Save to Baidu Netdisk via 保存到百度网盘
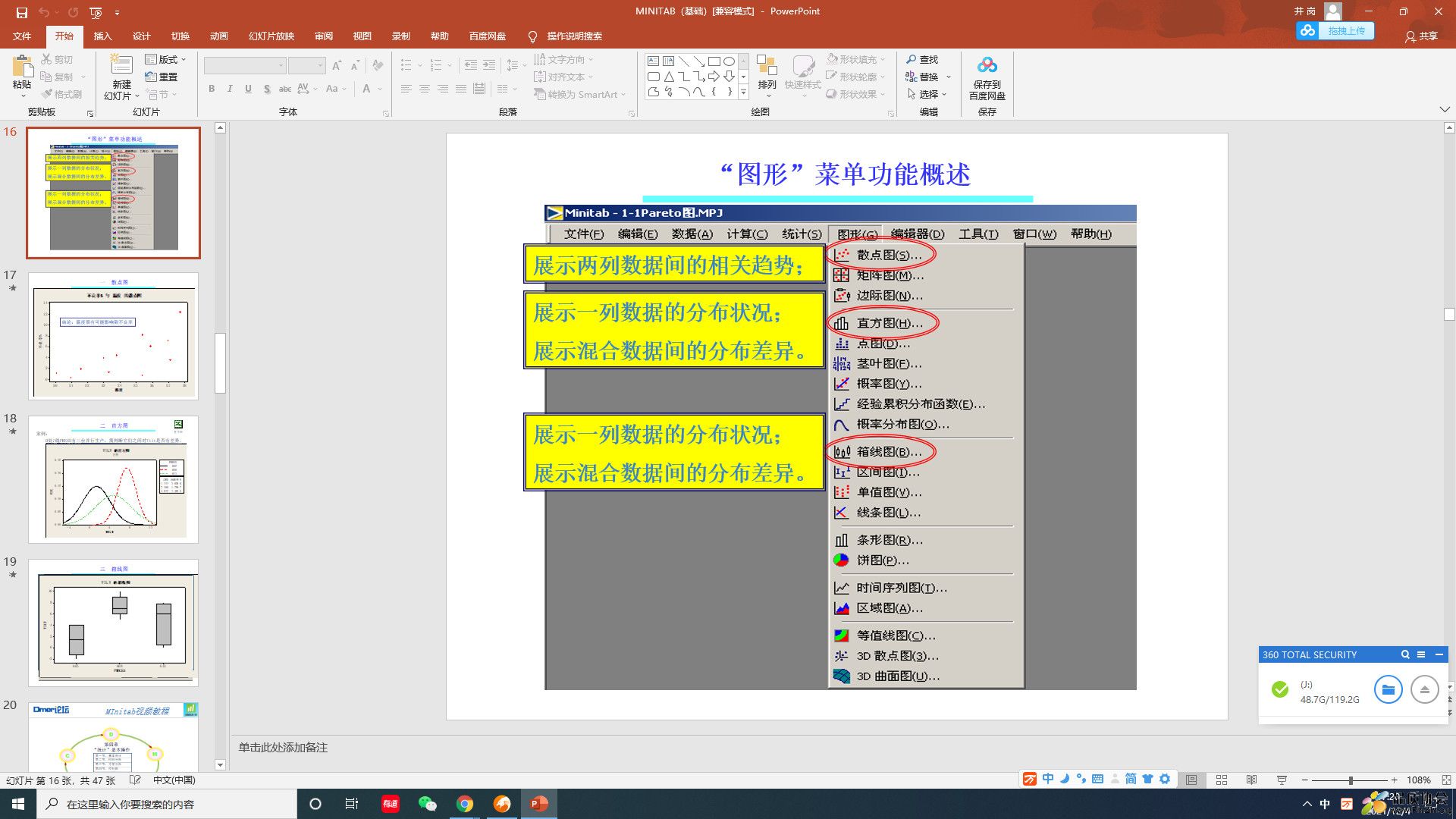 (x=987, y=77)
